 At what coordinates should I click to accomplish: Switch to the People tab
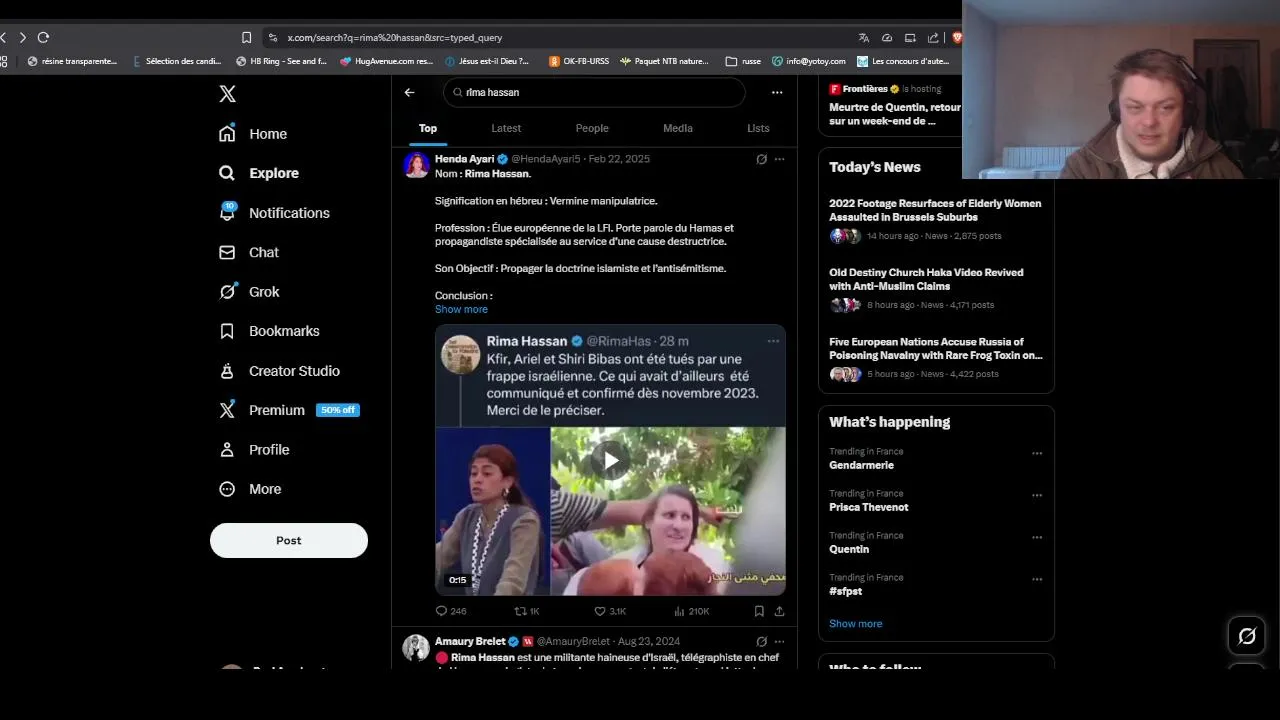592,128
